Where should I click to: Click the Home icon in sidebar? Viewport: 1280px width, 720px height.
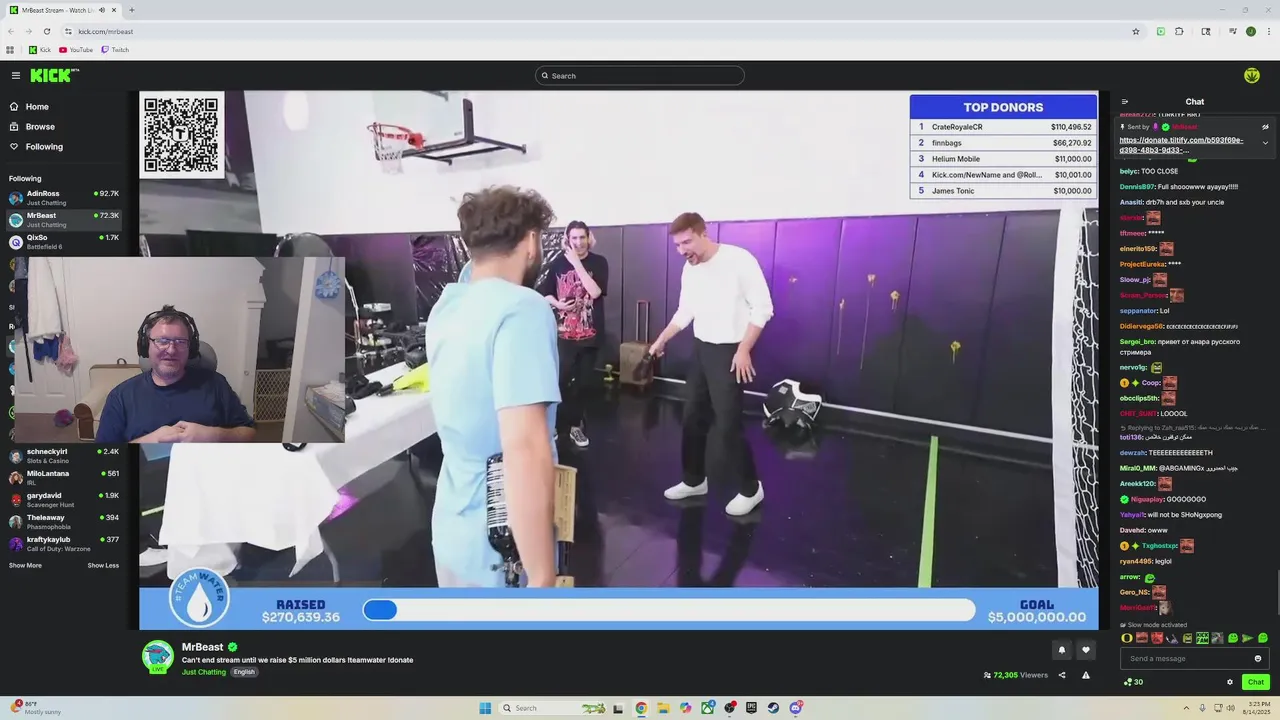14,107
